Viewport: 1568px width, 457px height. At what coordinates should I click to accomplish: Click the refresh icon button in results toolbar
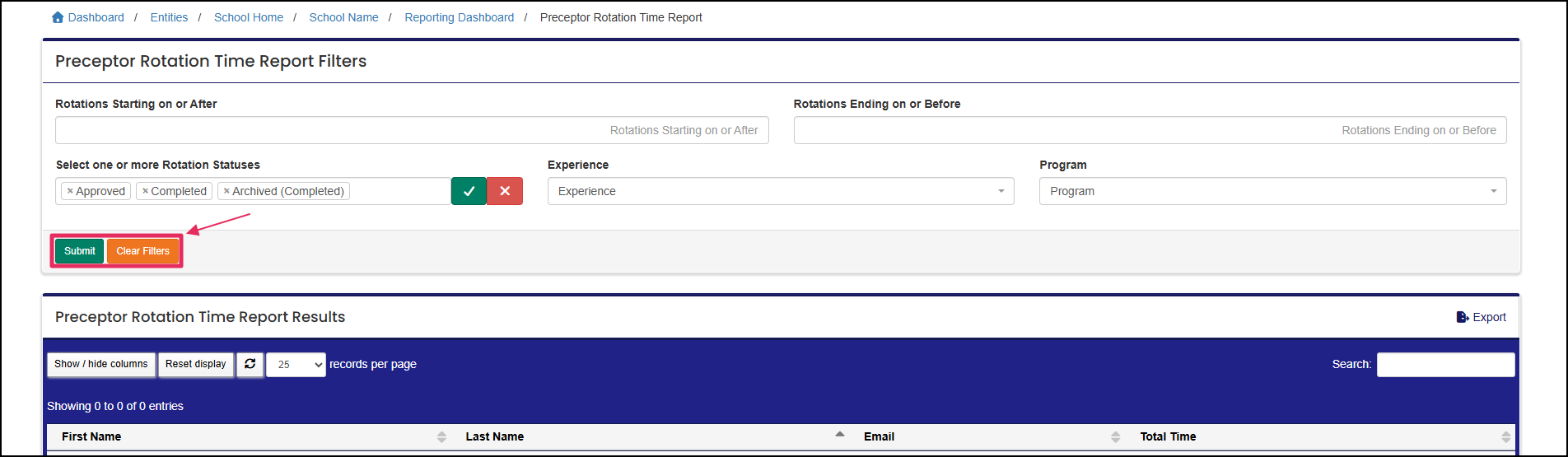tap(250, 364)
